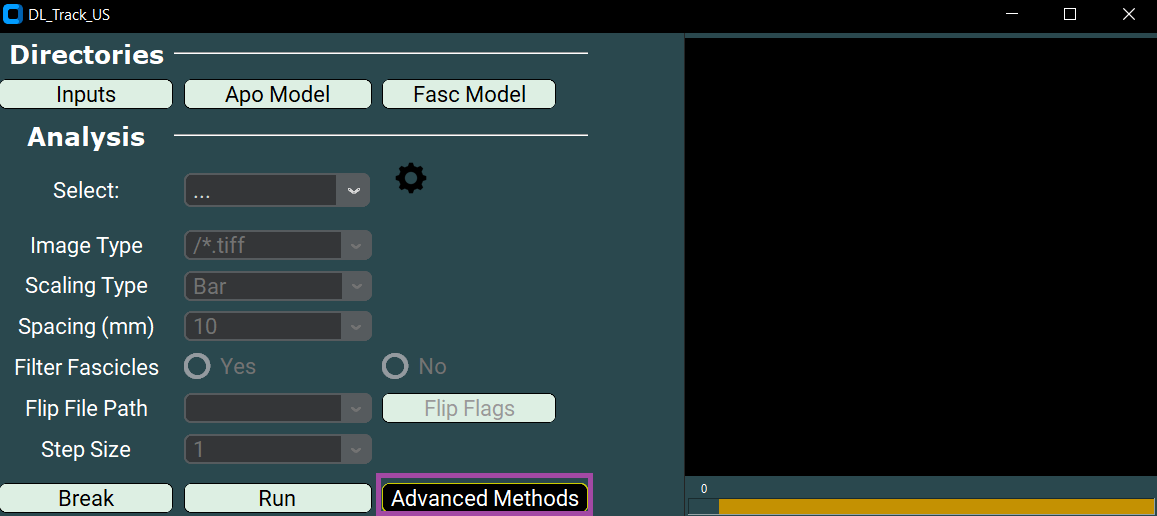Viewport: 1157px width, 516px height.
Task: Expand the Scaling Type dropdown
Action: point(277,286)
